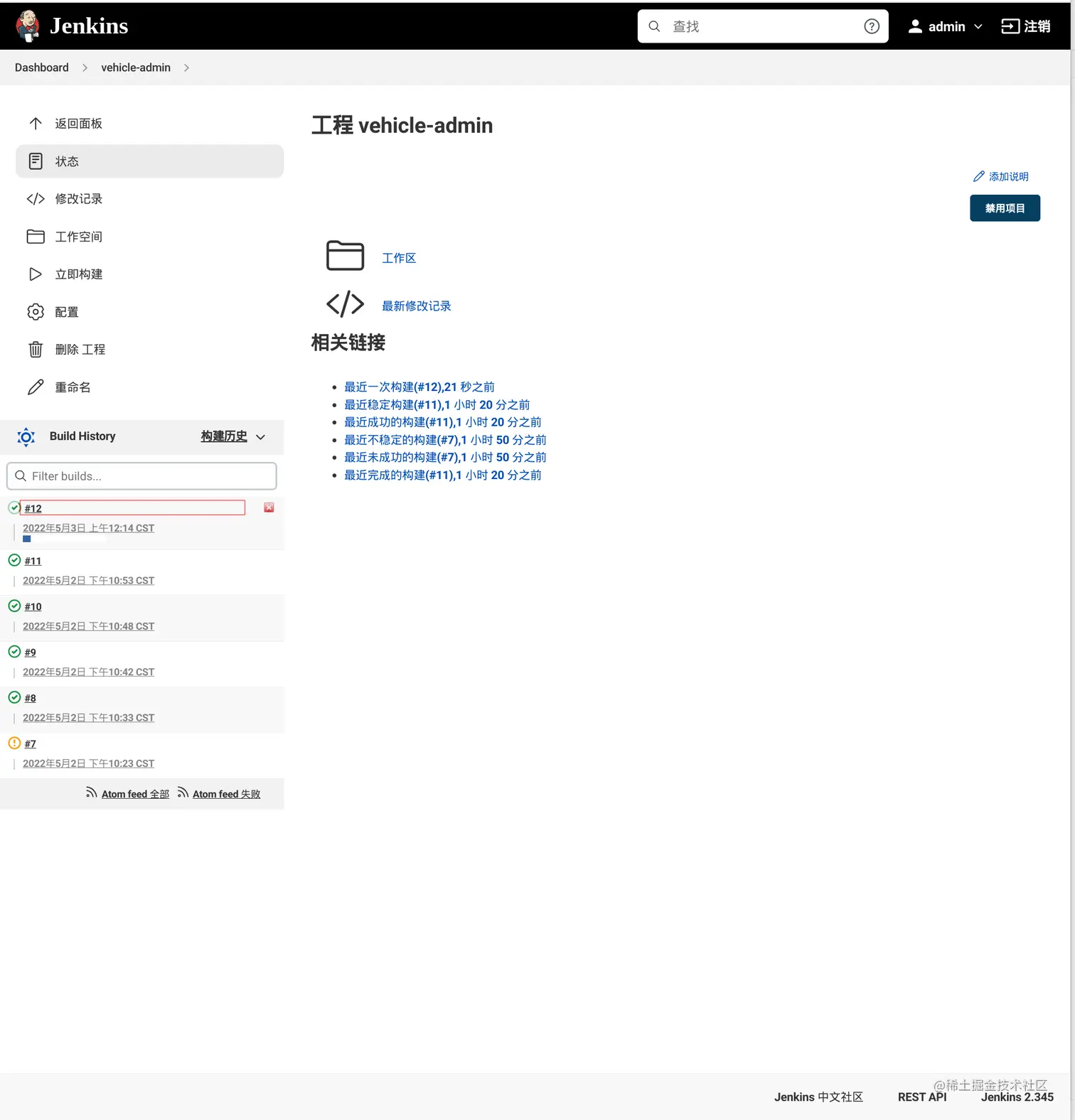The height and width of the screenshot is (1120, 1075).
Task: Click the gear icon beside 配置
Action: tap(36, 312)
